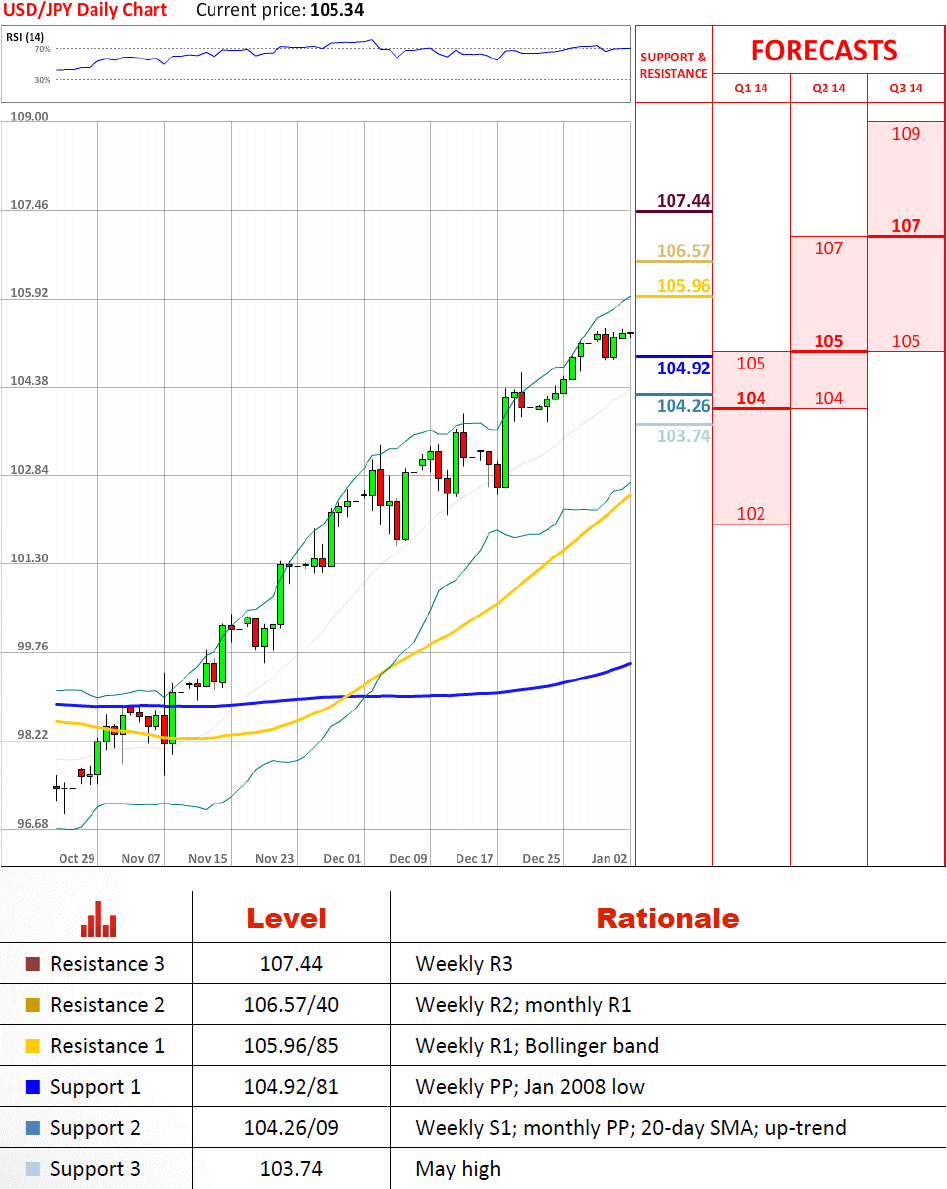Switch to the Q2 14 forecast column
947x1189 pixels.
(x=828, y=88)
